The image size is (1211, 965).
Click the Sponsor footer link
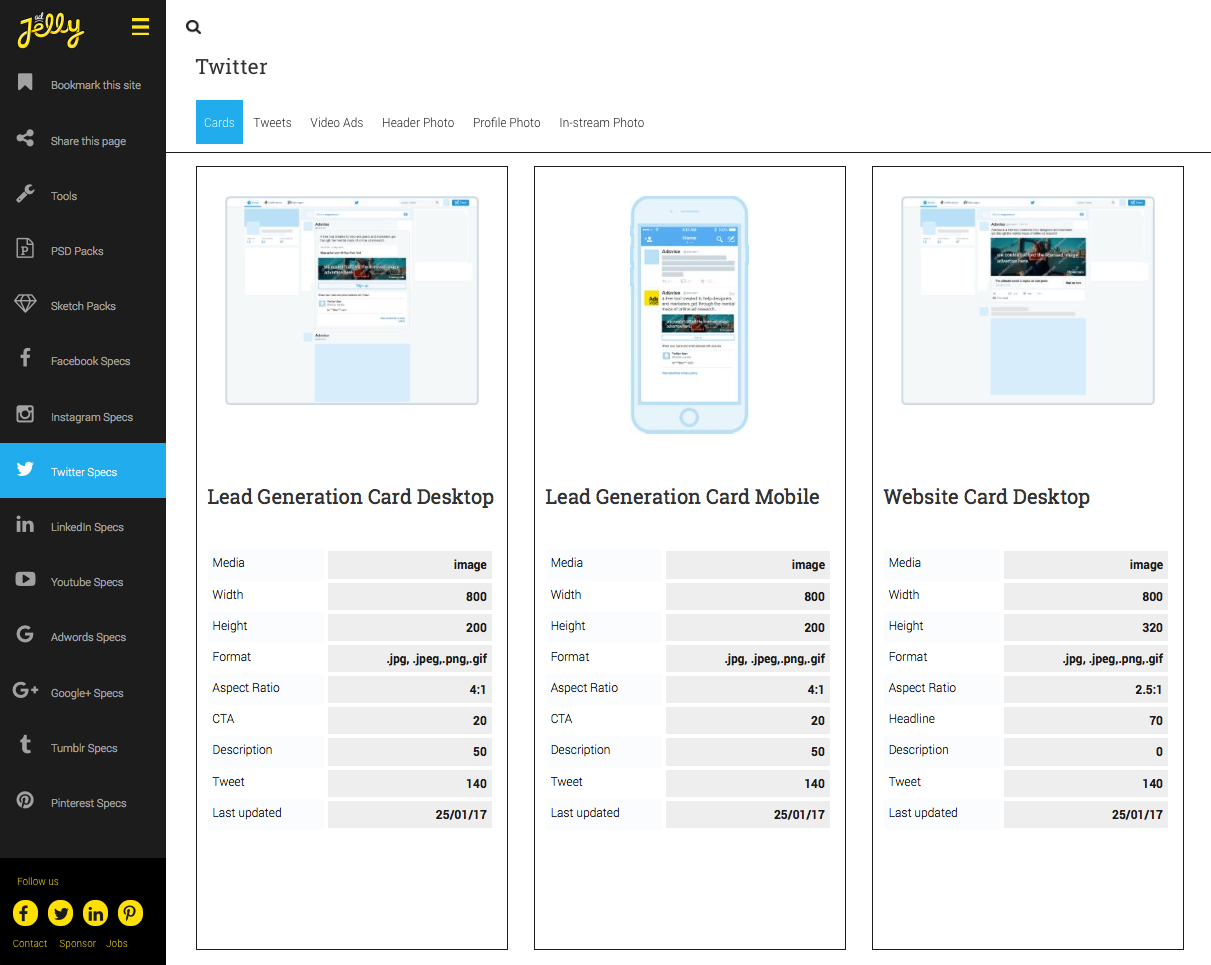click(x=77, y=943)
